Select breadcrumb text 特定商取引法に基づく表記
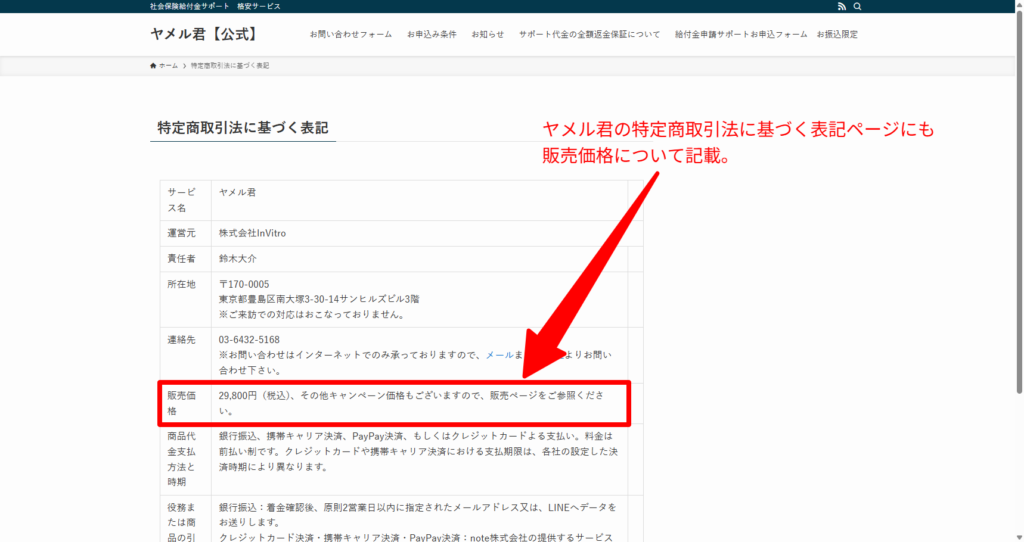This screenshot has height=542, width=1024. coord(230,65)
